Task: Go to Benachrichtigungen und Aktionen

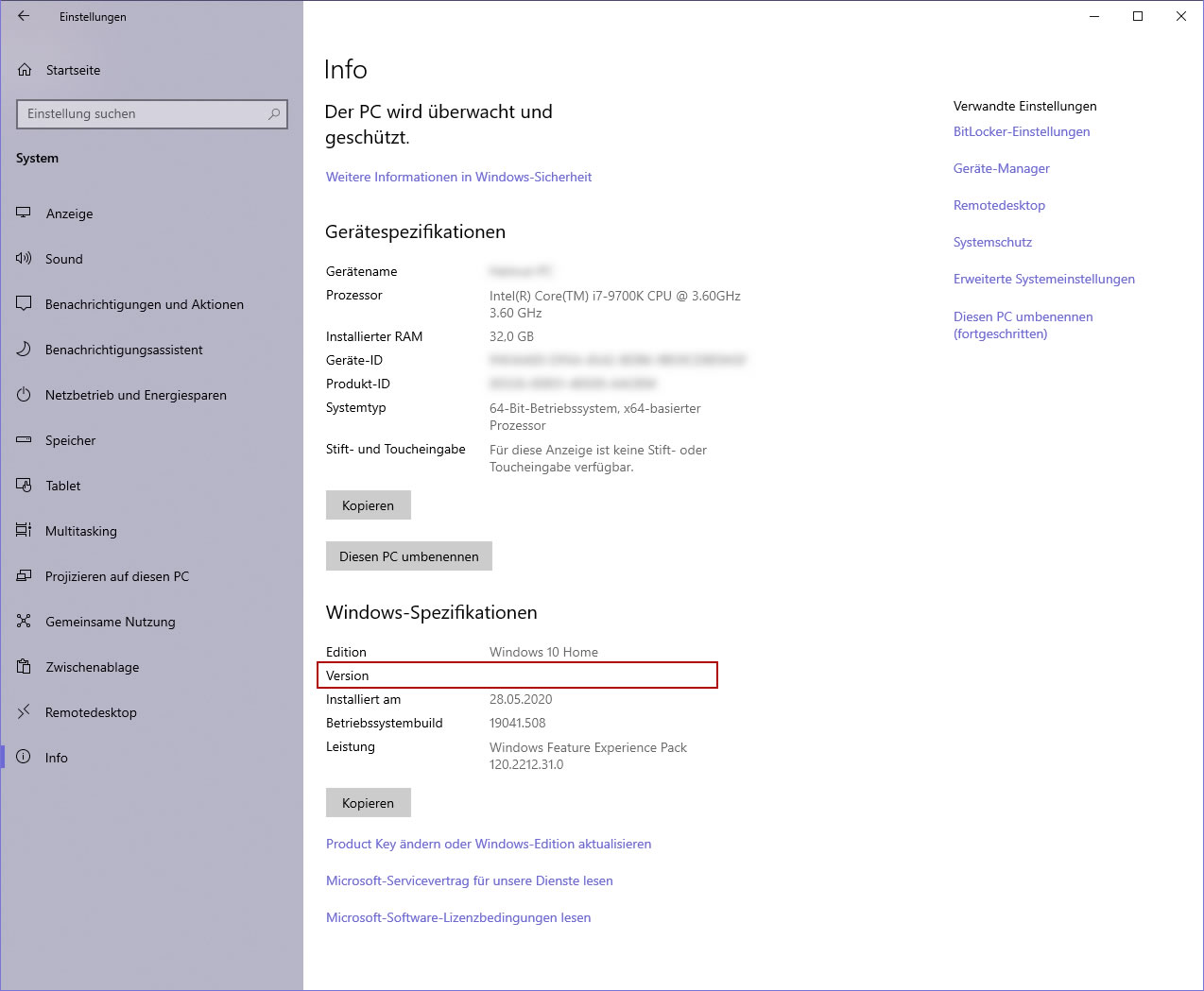Action: click(x=151, y=304)
